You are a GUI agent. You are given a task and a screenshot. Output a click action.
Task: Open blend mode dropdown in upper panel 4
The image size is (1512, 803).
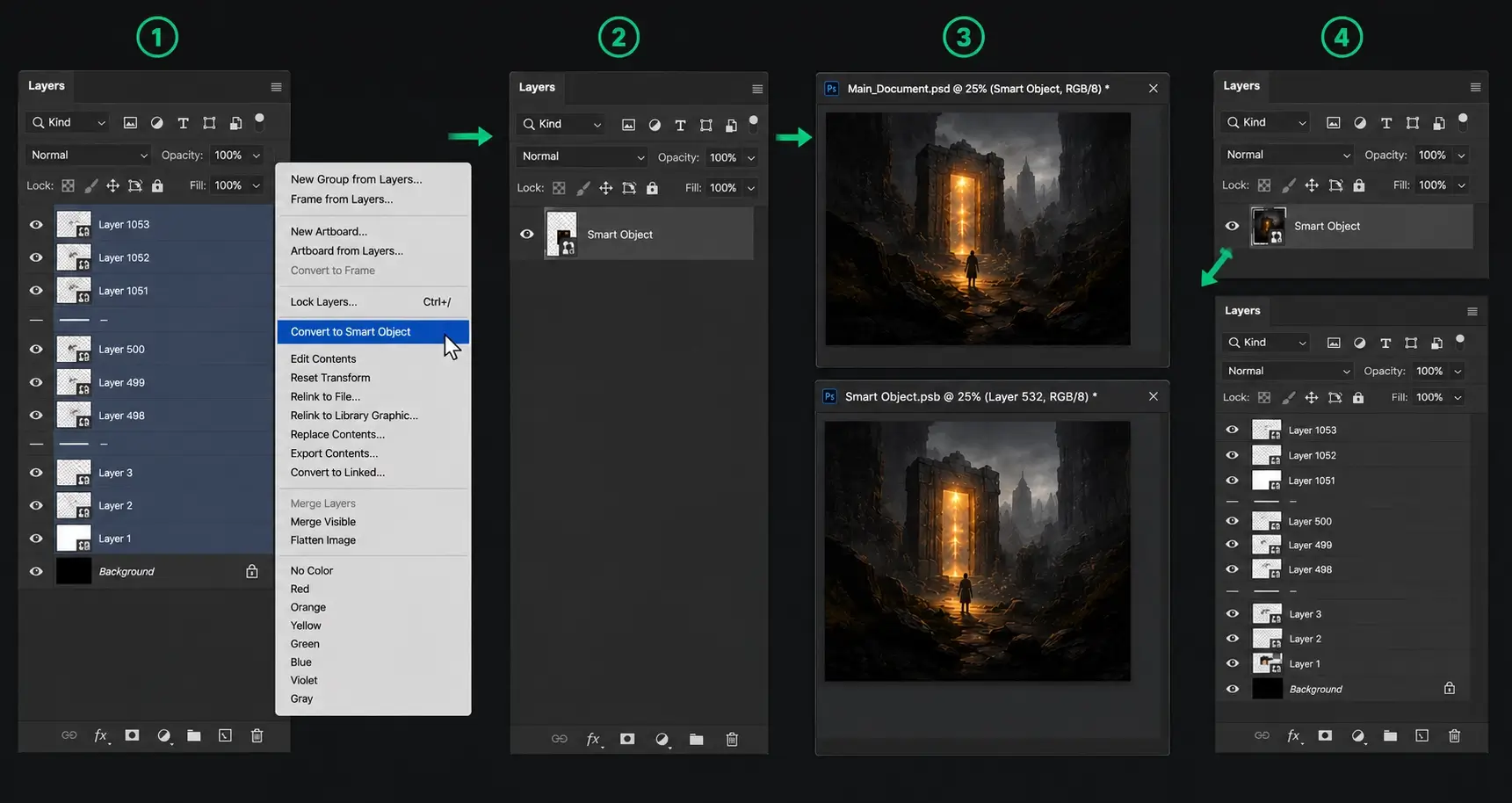point(1288,155)
